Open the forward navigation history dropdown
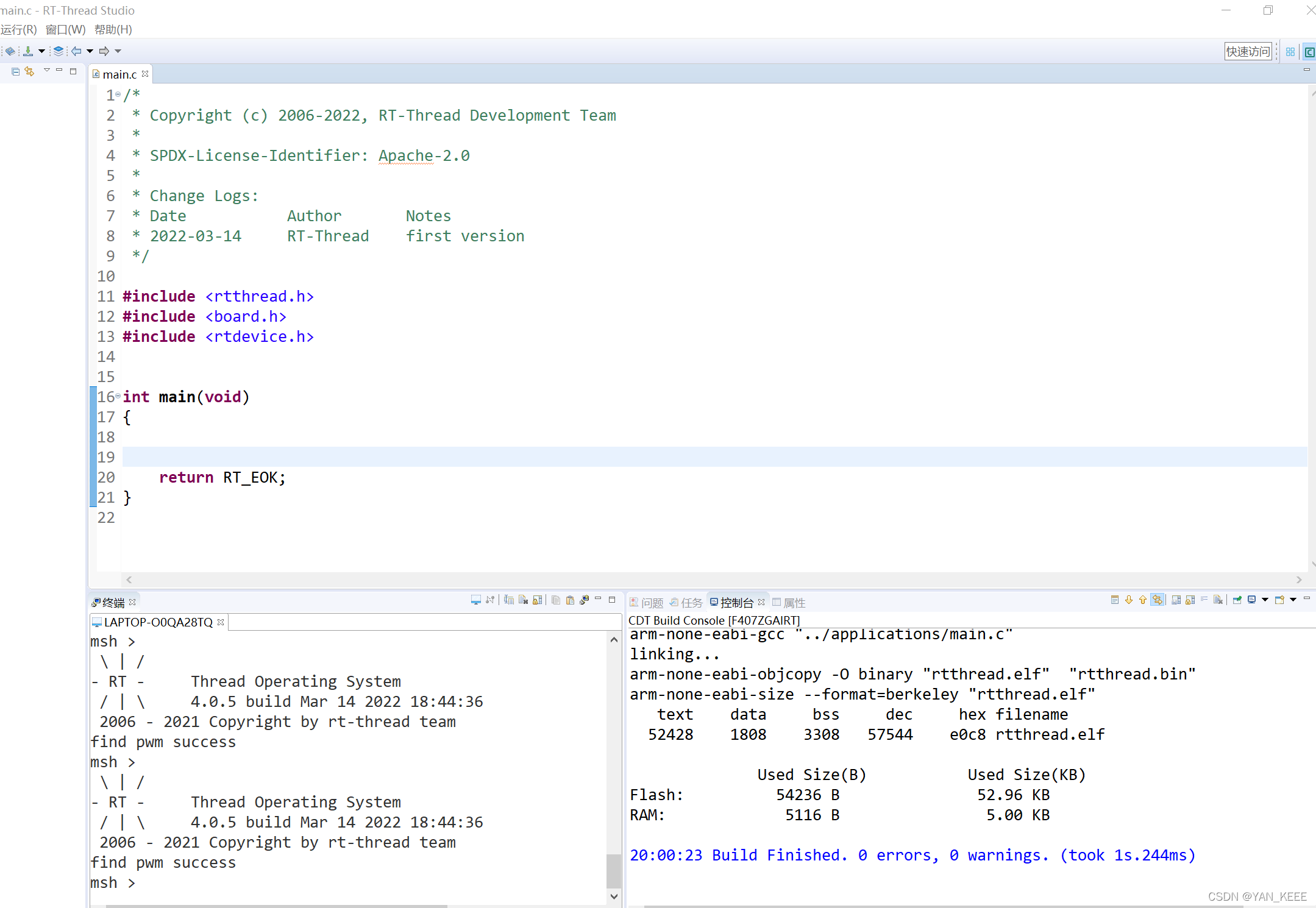Screen dimensions: 1316x908 pyautogui.click(x=118, y=51)
